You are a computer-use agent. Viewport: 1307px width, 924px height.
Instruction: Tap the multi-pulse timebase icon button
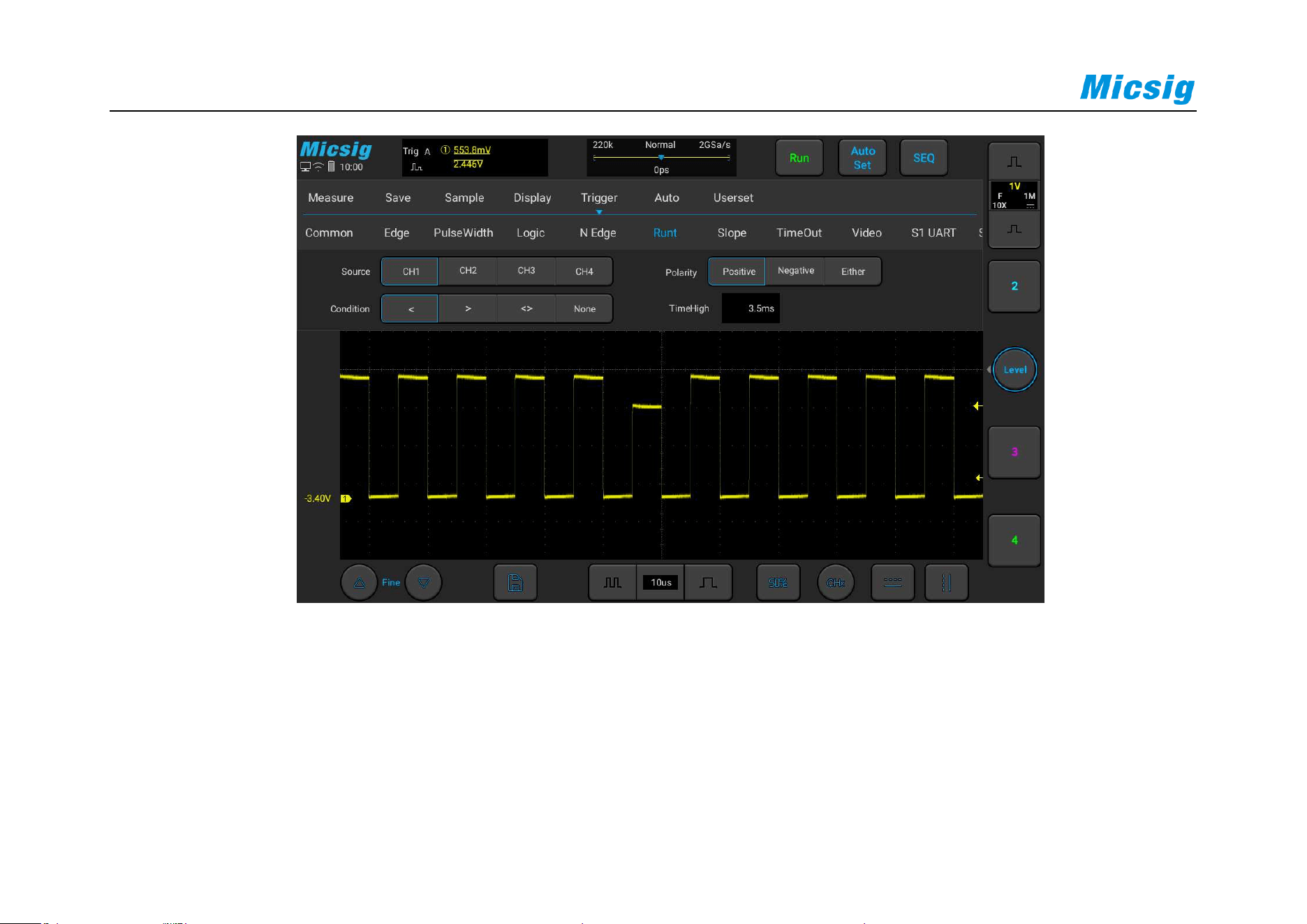612,583
